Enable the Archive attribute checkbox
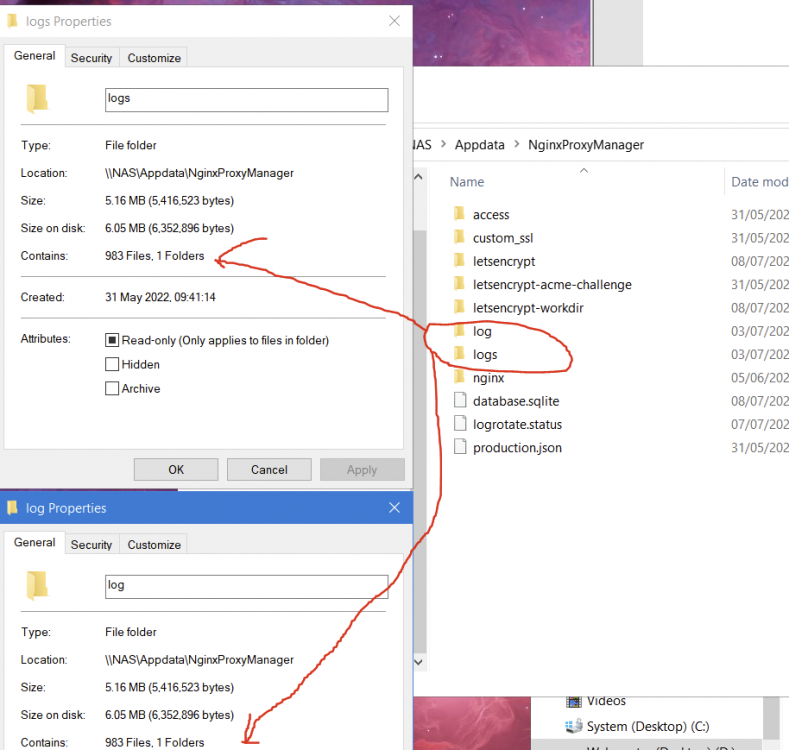789x750 pixels. [x=112, y=389]
